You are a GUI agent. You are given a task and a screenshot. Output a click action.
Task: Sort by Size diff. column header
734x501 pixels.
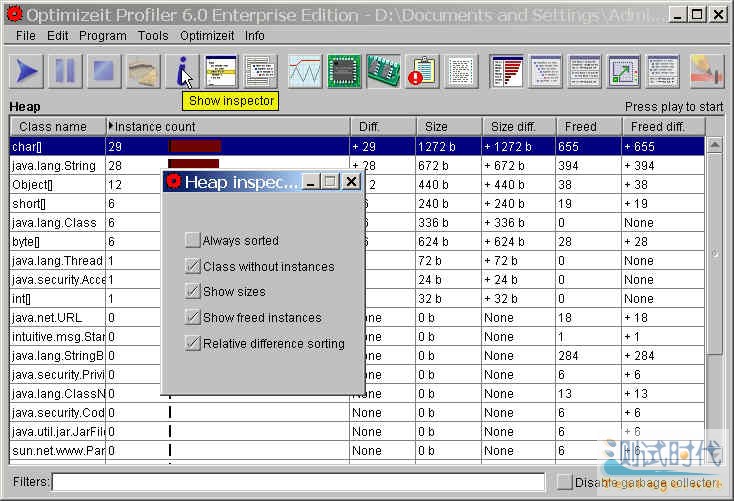click(x=519, y=126)
